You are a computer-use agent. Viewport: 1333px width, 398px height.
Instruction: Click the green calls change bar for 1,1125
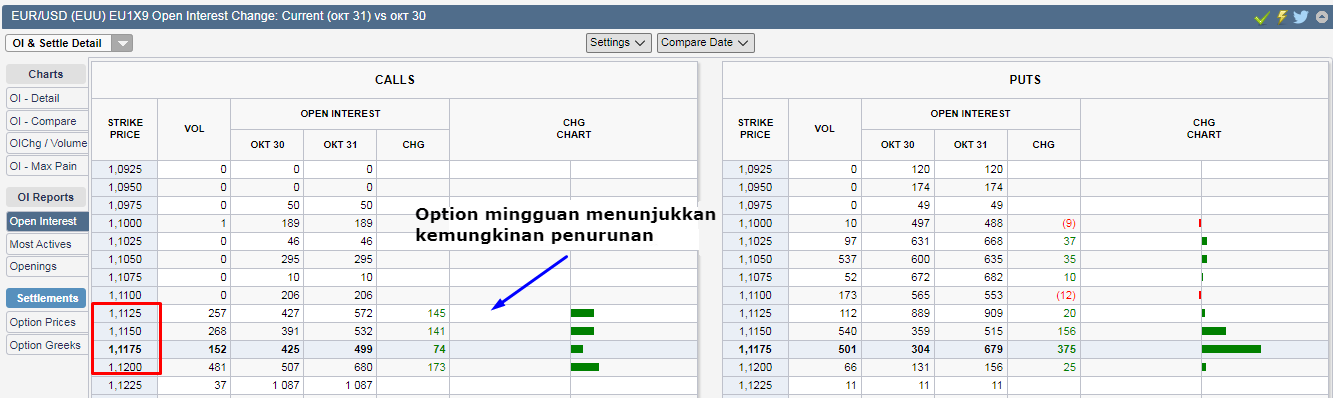[x=582, y=313]
